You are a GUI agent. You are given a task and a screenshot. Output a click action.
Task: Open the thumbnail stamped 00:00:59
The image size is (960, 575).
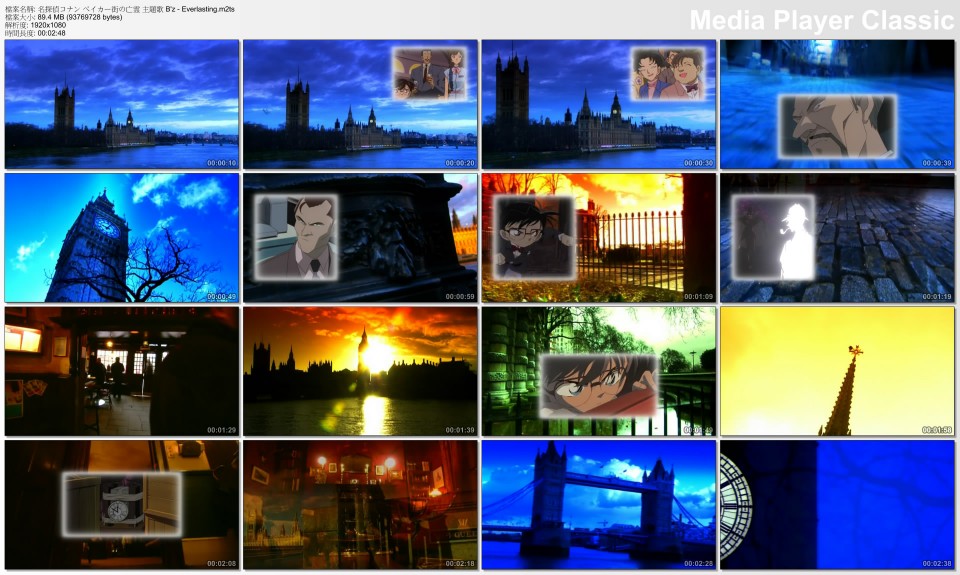360,238
